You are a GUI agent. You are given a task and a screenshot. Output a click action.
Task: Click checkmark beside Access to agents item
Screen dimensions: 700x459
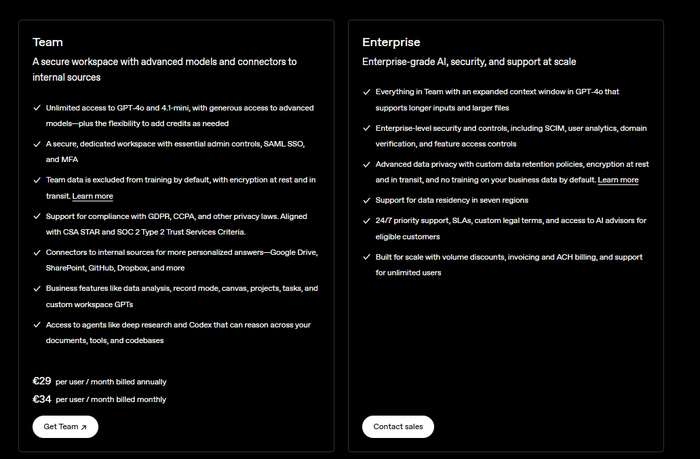[x=37, y=324]
